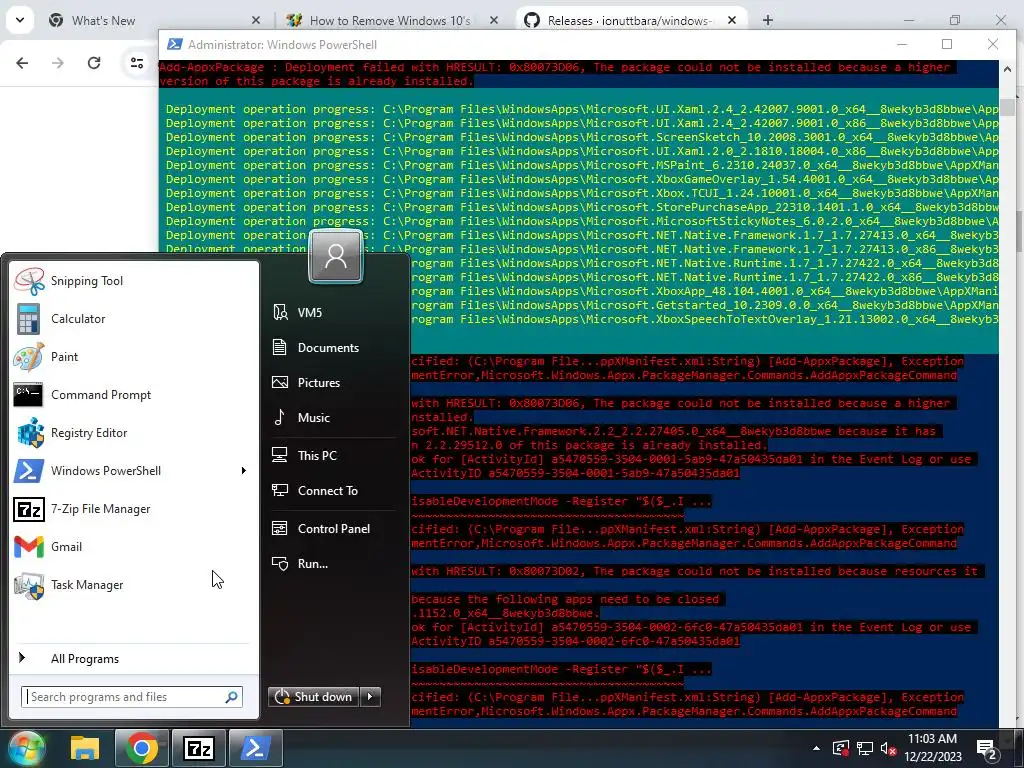Open Gmail from the Start menu
The image size is (1024, 768).
(134, 547)
